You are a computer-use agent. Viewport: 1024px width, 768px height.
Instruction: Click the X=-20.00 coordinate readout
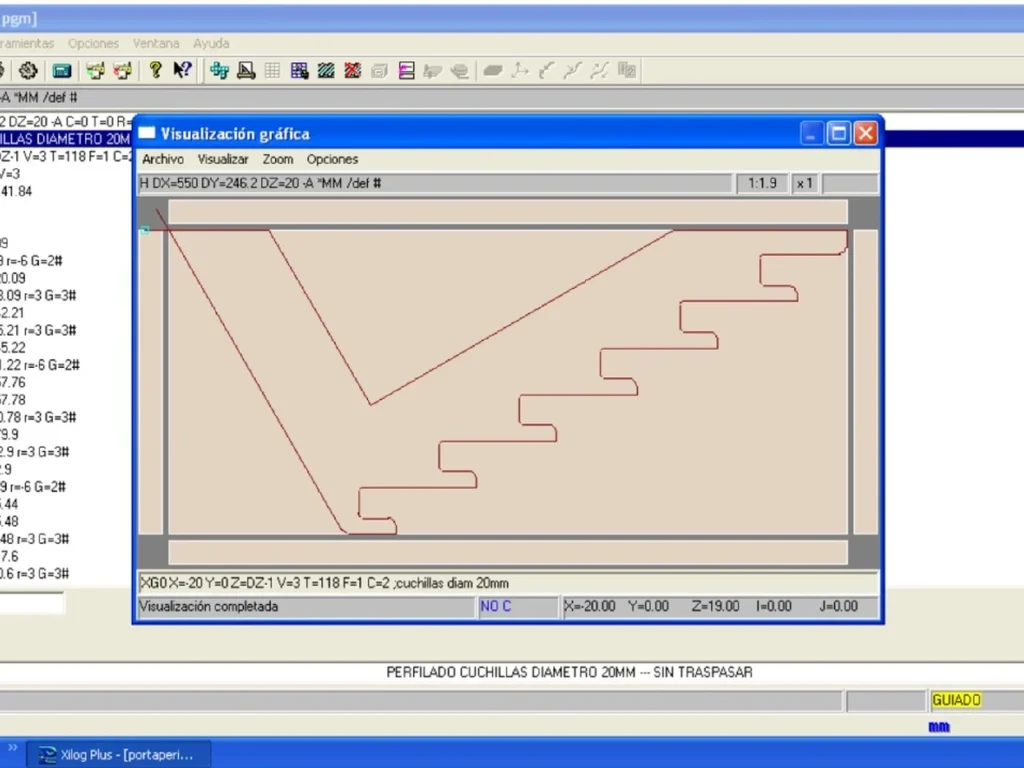click(x=590, y=607)
